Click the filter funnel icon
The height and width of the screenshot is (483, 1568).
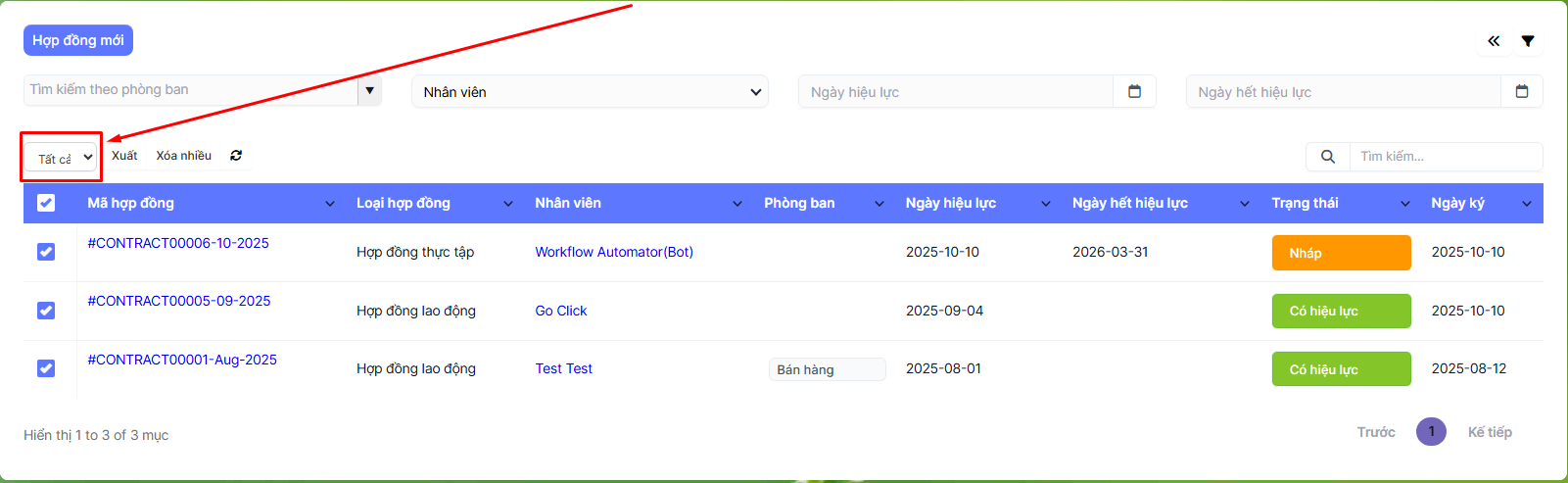[1528, 41]
